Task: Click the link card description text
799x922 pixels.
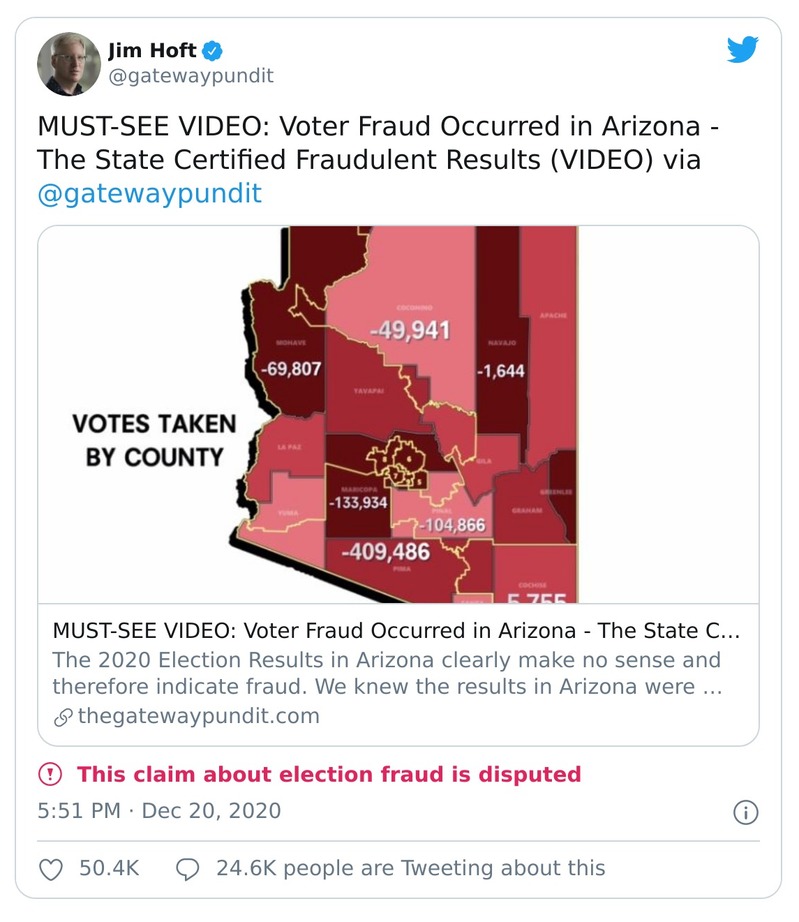Action: pos(387,674)
